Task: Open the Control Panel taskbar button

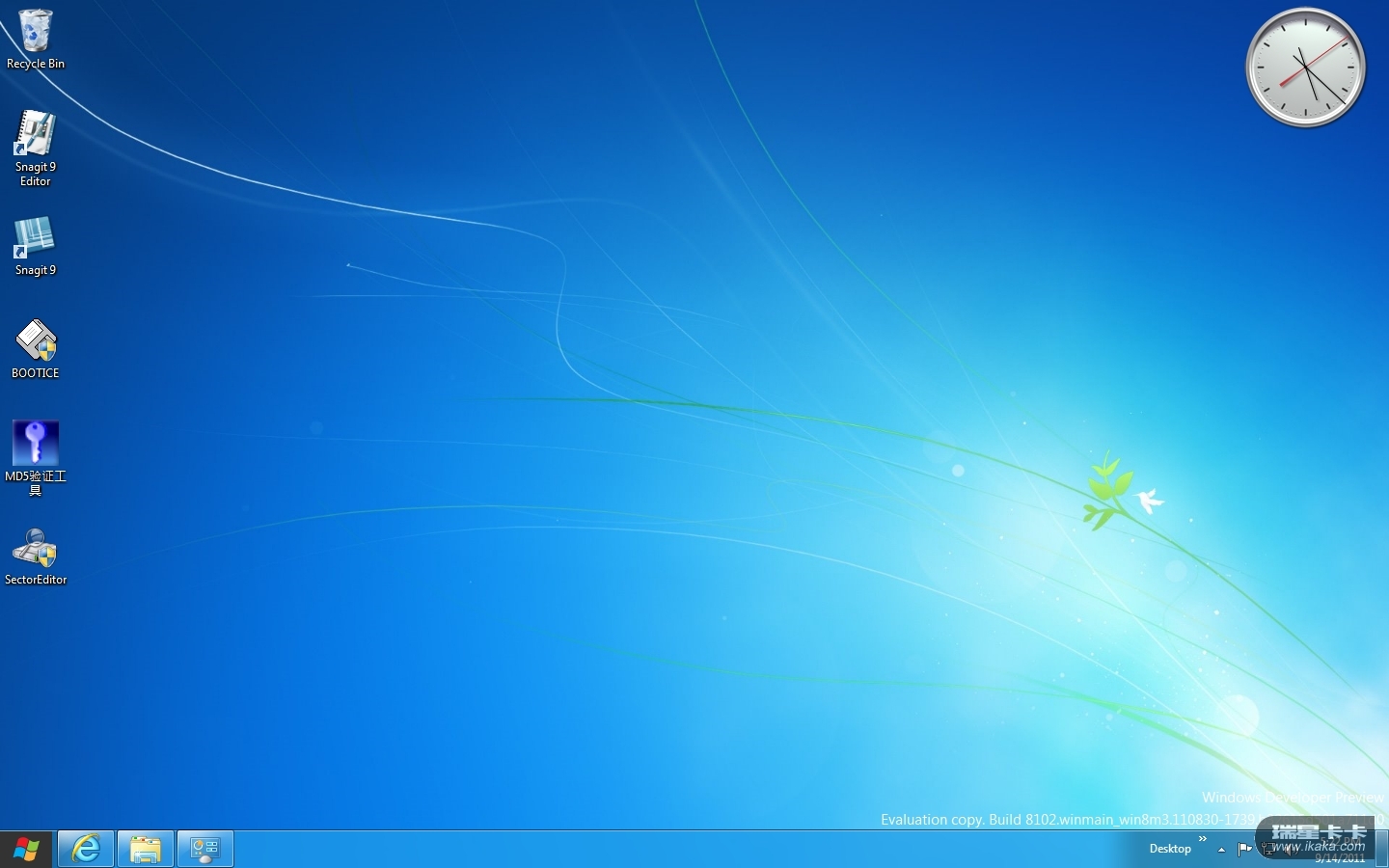Action: tap(205, 849)
